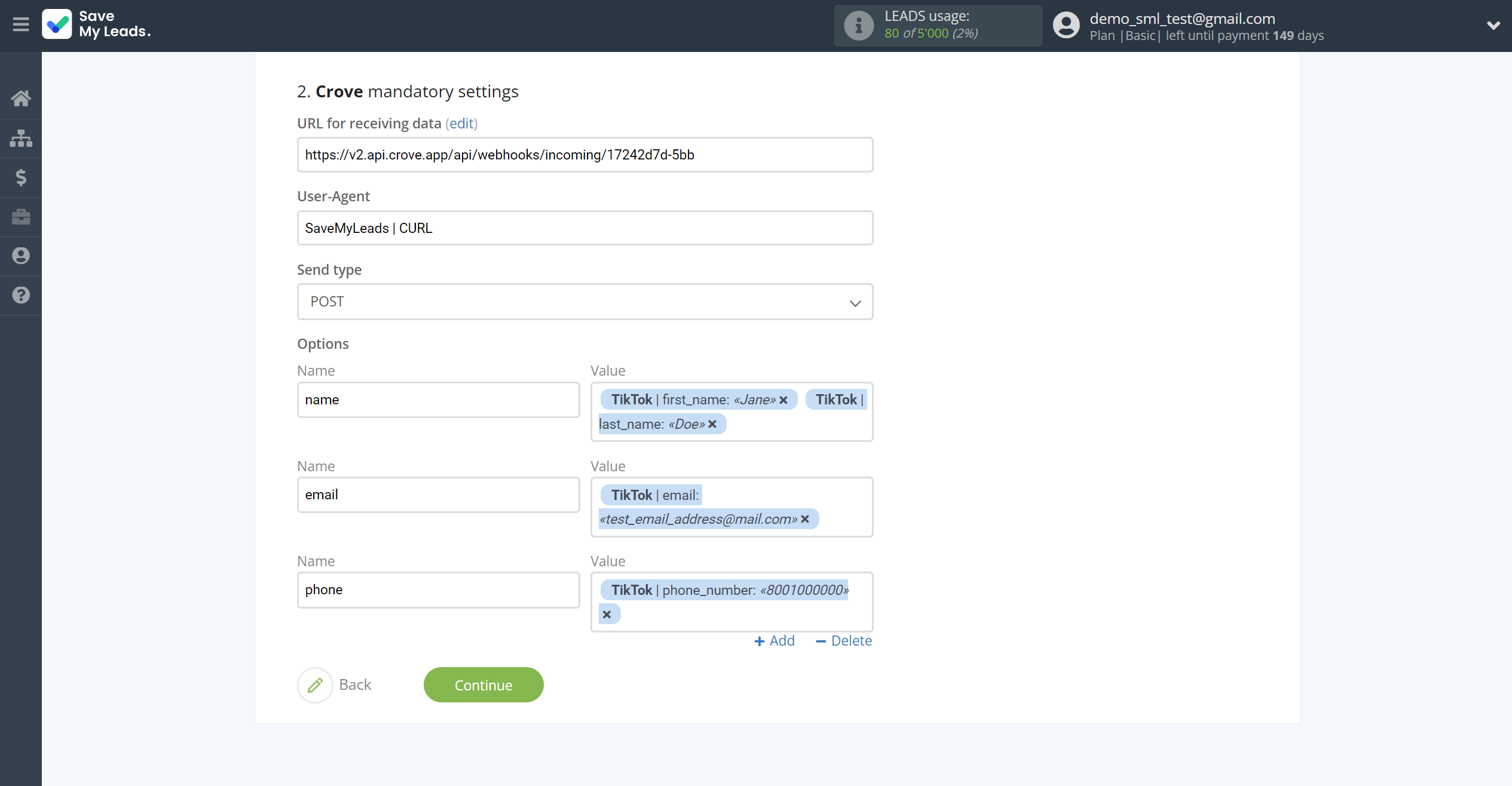Screen dimensions: 1512x786
Task: Delete the last option row
Action: click(x=844, y=641)
